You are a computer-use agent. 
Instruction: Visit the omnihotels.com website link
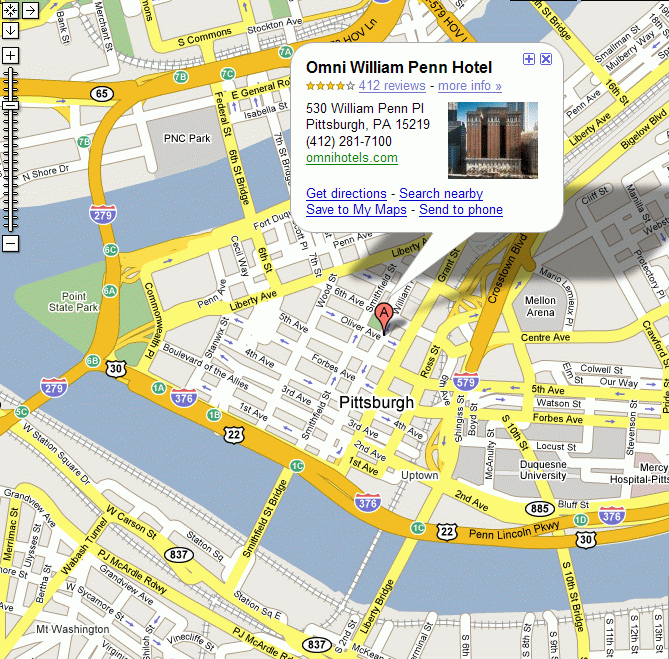tap(352, 157)
